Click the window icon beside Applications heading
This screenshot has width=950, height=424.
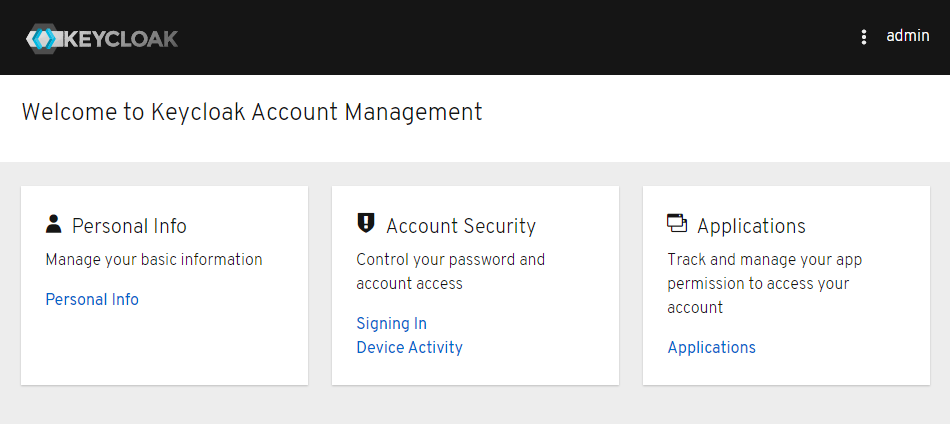[x=677, y=223]
